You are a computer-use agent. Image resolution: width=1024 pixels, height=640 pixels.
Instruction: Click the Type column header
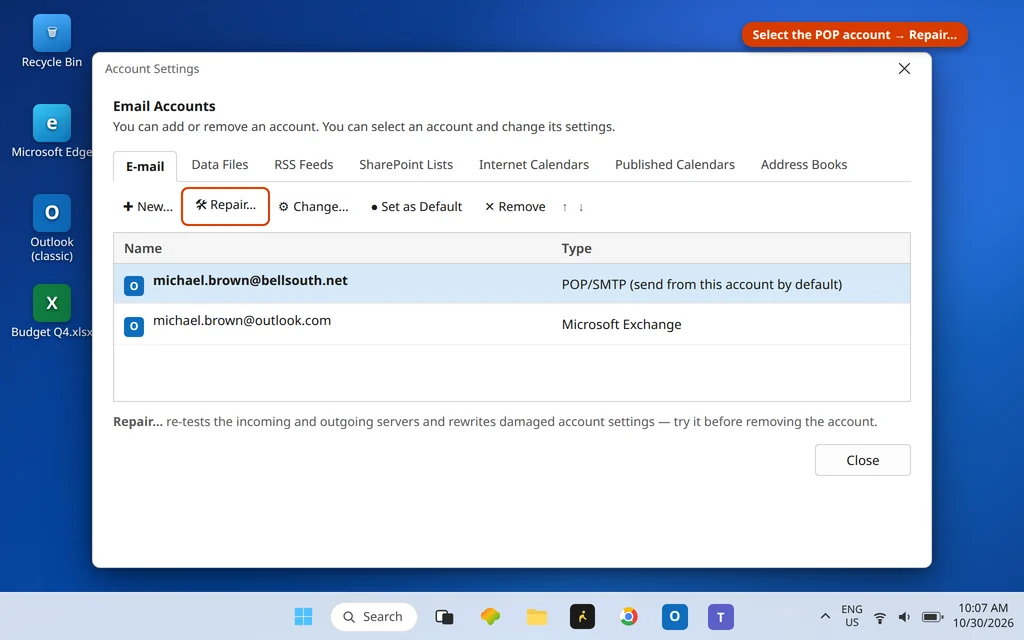(576, 248)
